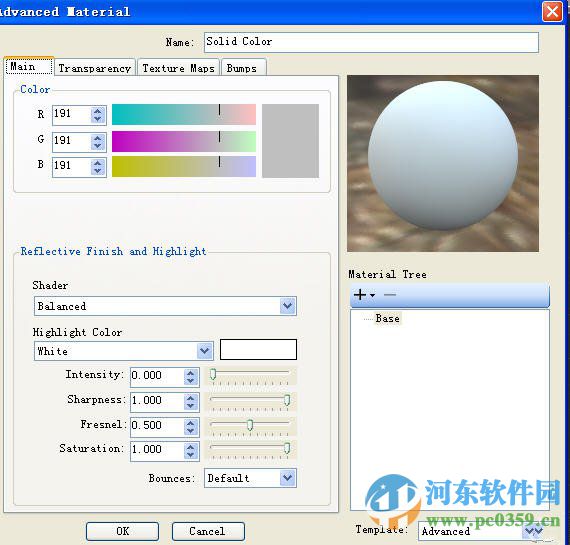Click the Saturation value field
Image resolution: width=570 pixels, height=545 pixels.
(x=157, y=451)
